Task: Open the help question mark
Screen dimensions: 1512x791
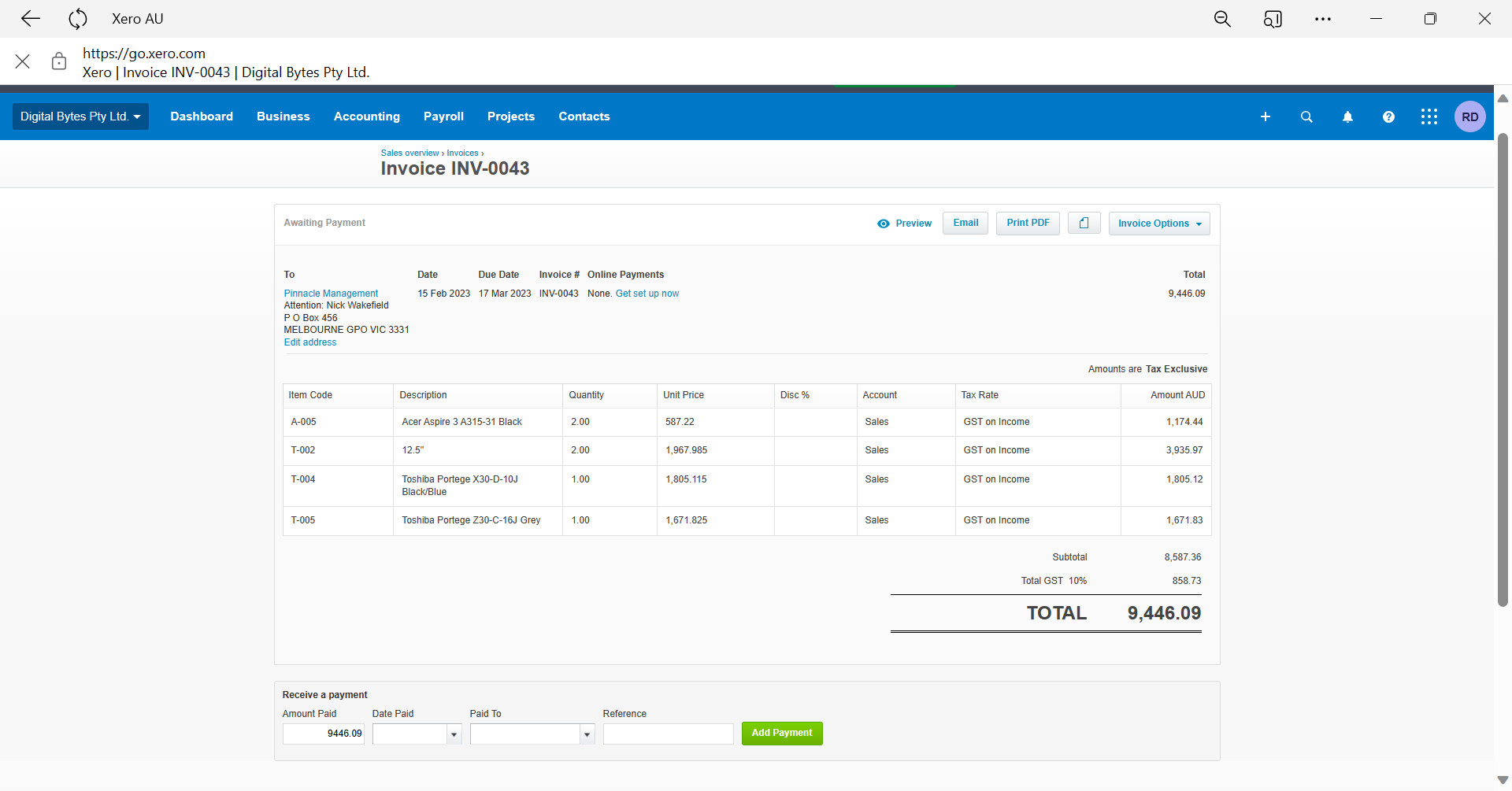Action: 1388,116
